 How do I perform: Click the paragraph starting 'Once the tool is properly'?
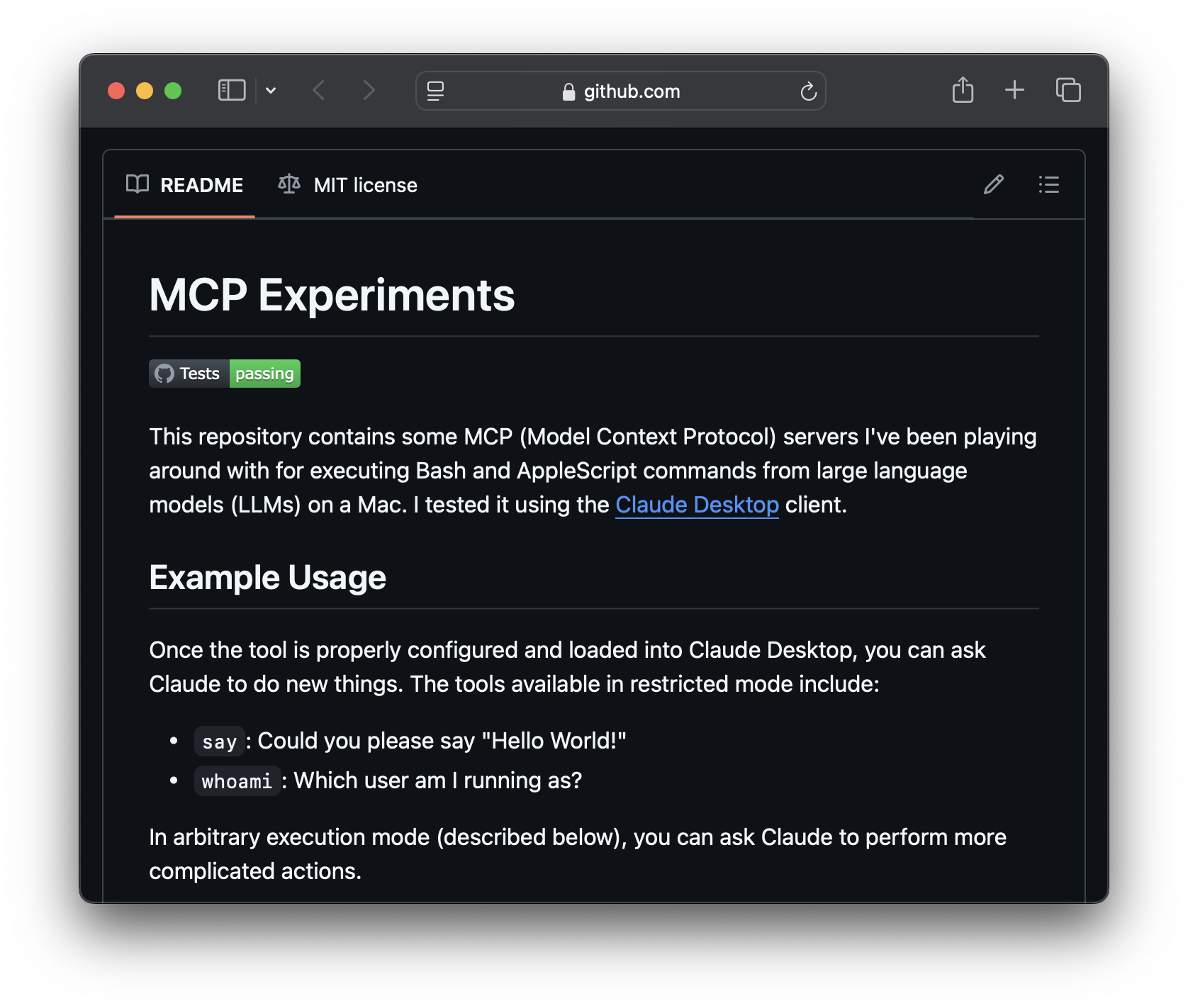[567, 667]
